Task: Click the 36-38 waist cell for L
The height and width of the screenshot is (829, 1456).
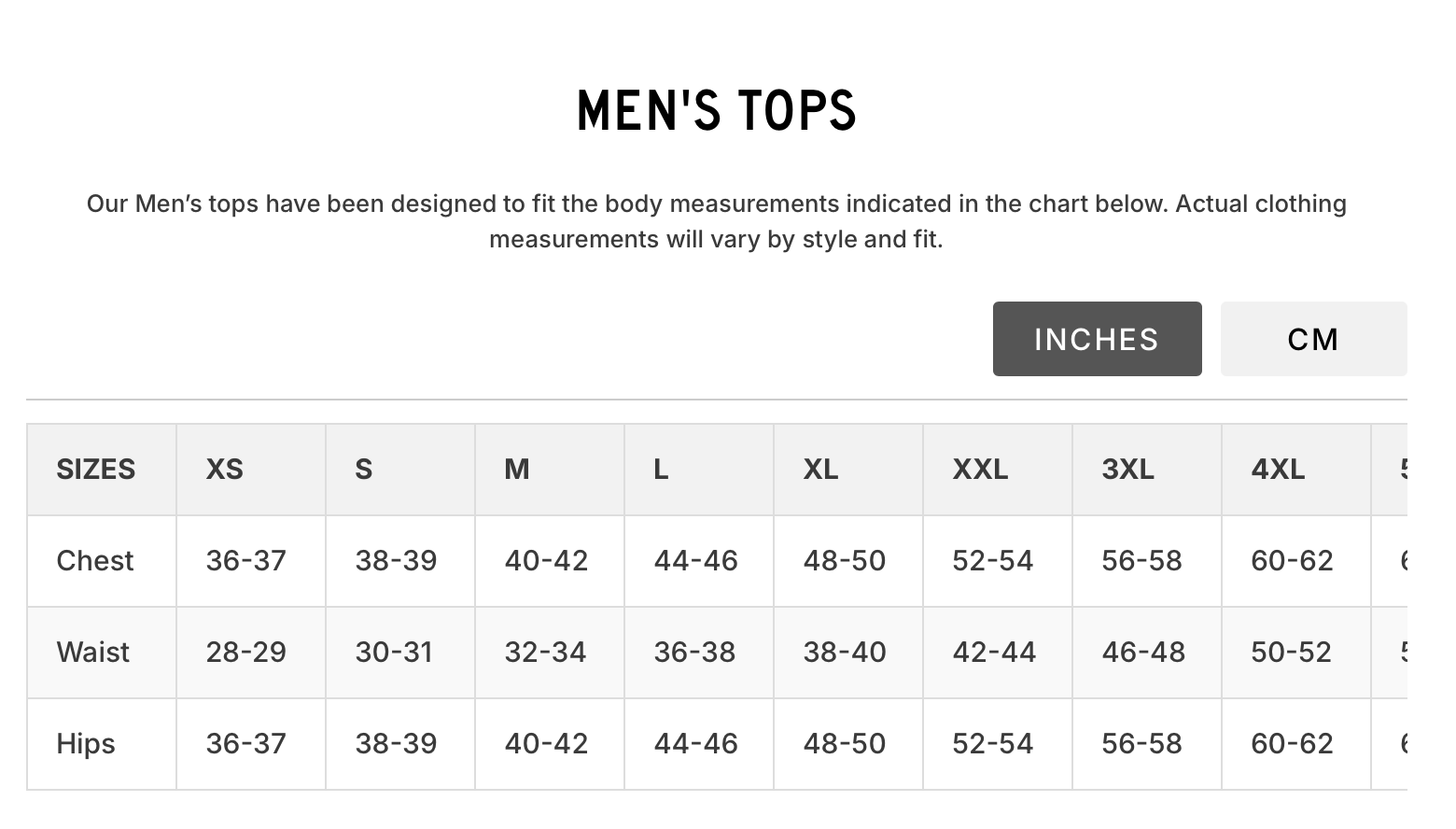Action: [694, 652]
